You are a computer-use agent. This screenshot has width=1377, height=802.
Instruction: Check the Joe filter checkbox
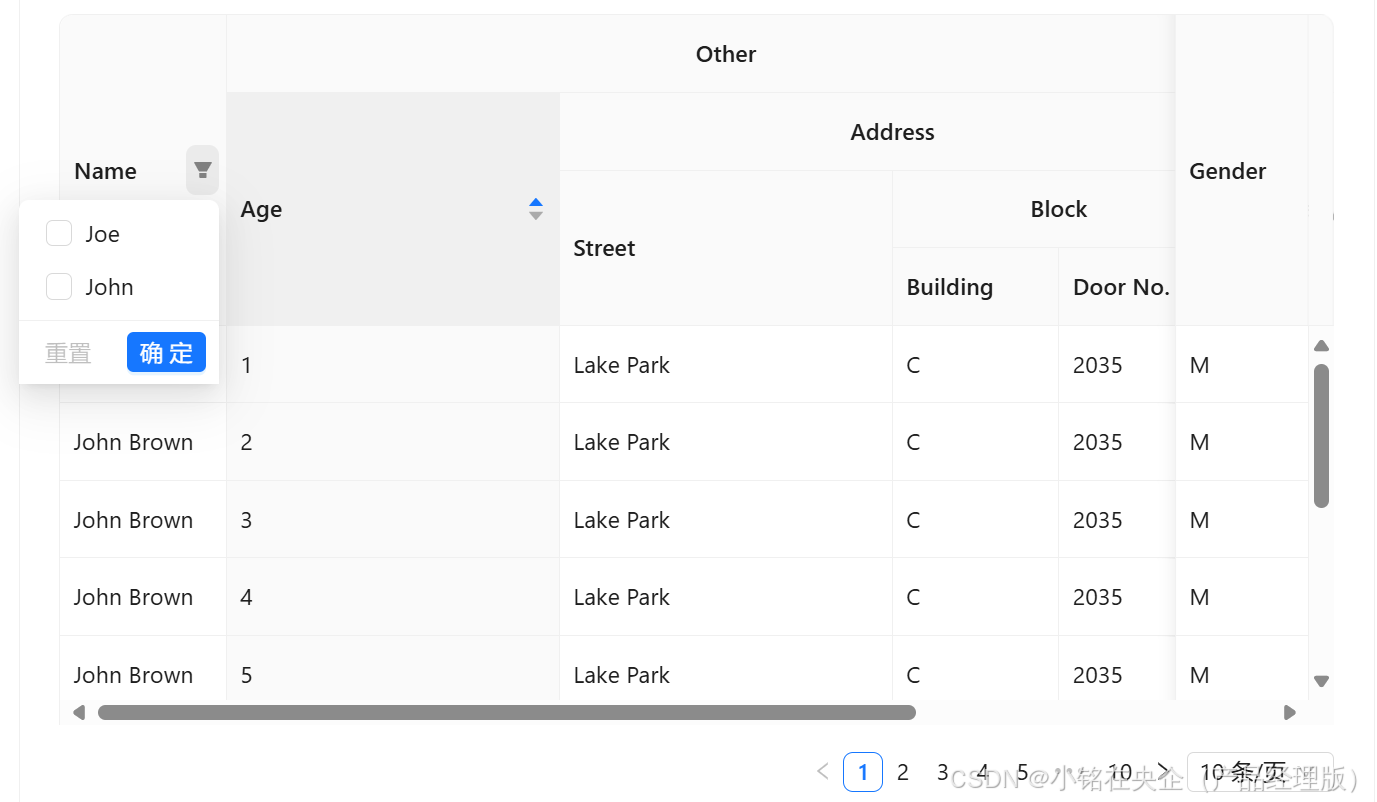point(59,234)
